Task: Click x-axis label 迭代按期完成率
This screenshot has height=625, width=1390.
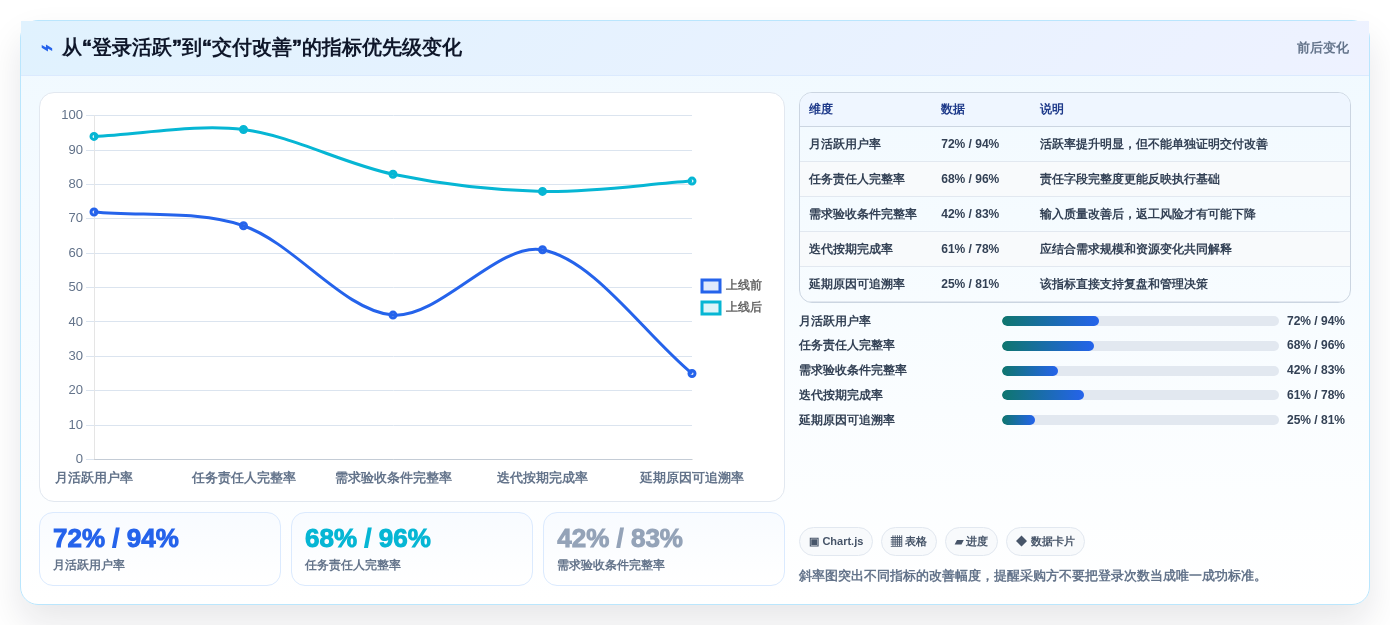Action: [x=542, y=478]
